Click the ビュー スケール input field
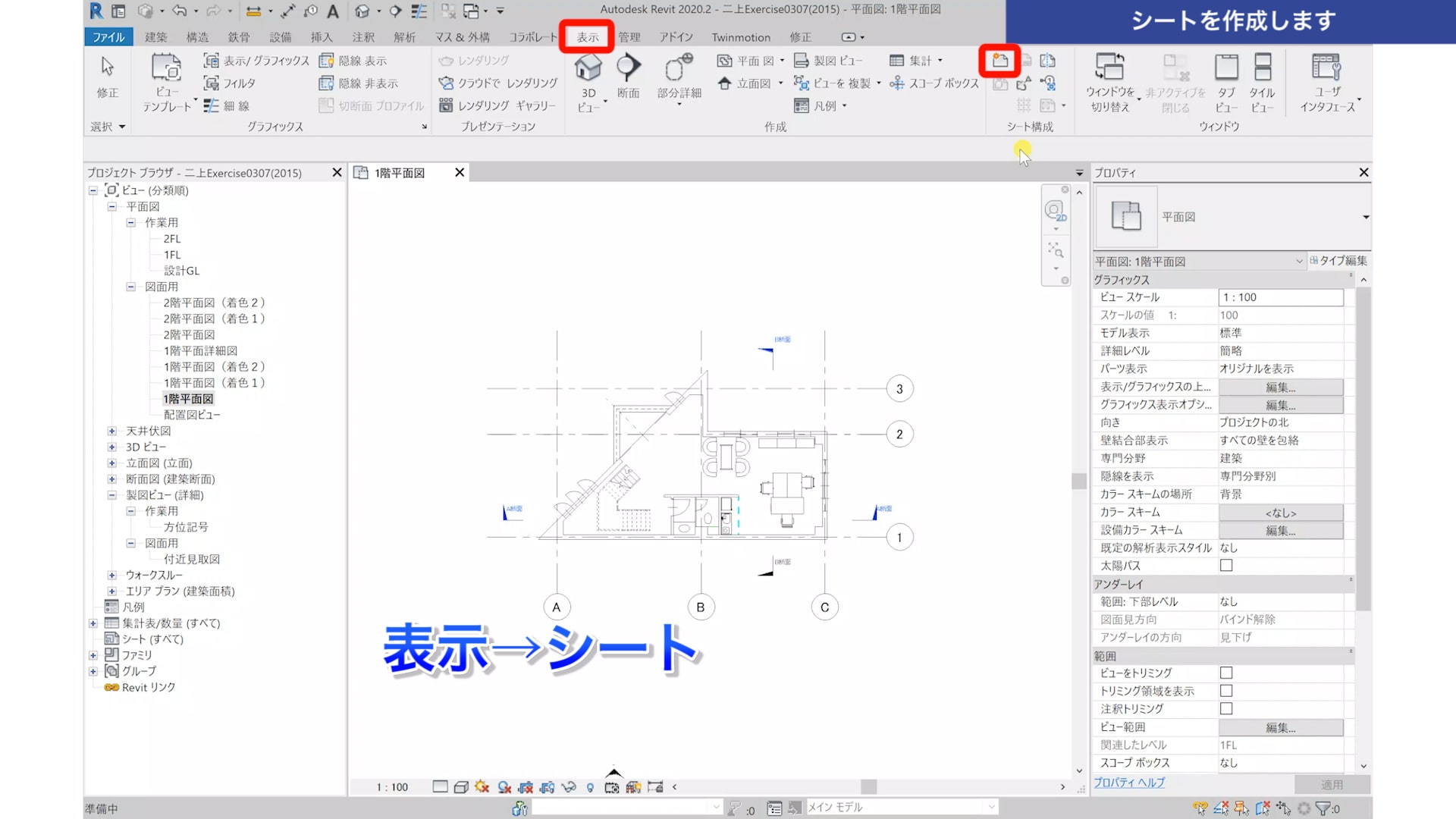1456x819 pixels. pos(1280,297)
